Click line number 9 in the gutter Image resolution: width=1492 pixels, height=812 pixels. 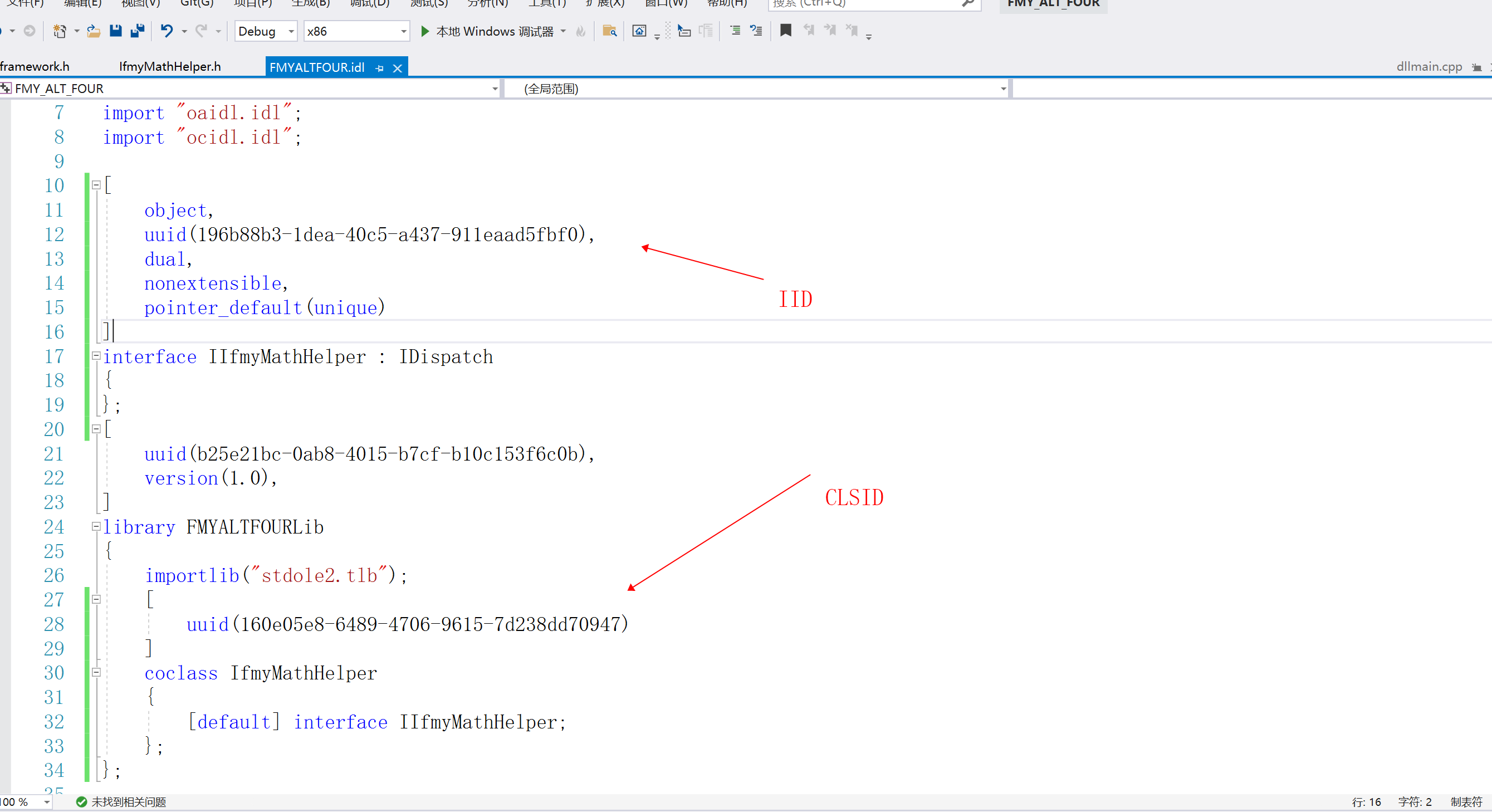59,161
